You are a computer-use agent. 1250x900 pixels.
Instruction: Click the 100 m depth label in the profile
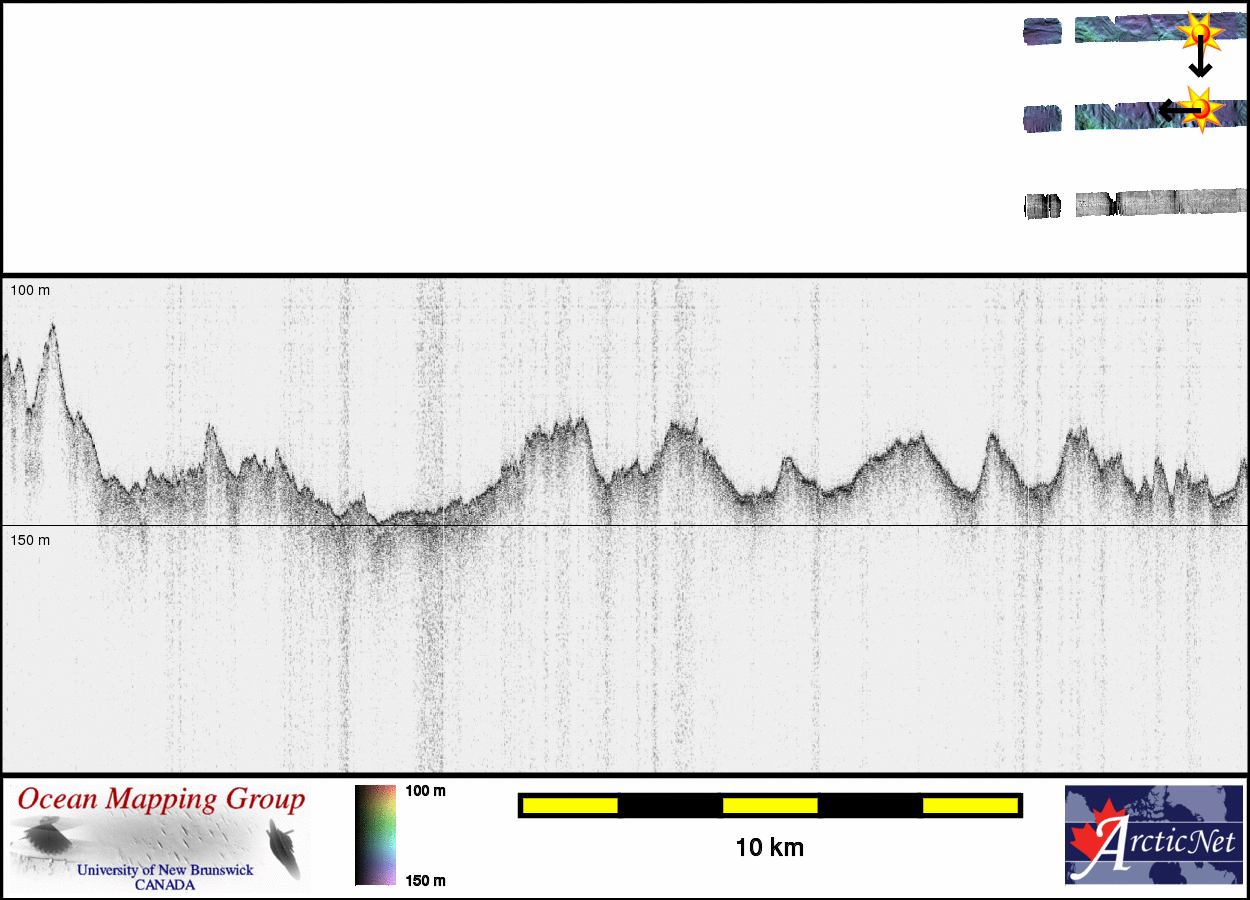click(30, 290)
